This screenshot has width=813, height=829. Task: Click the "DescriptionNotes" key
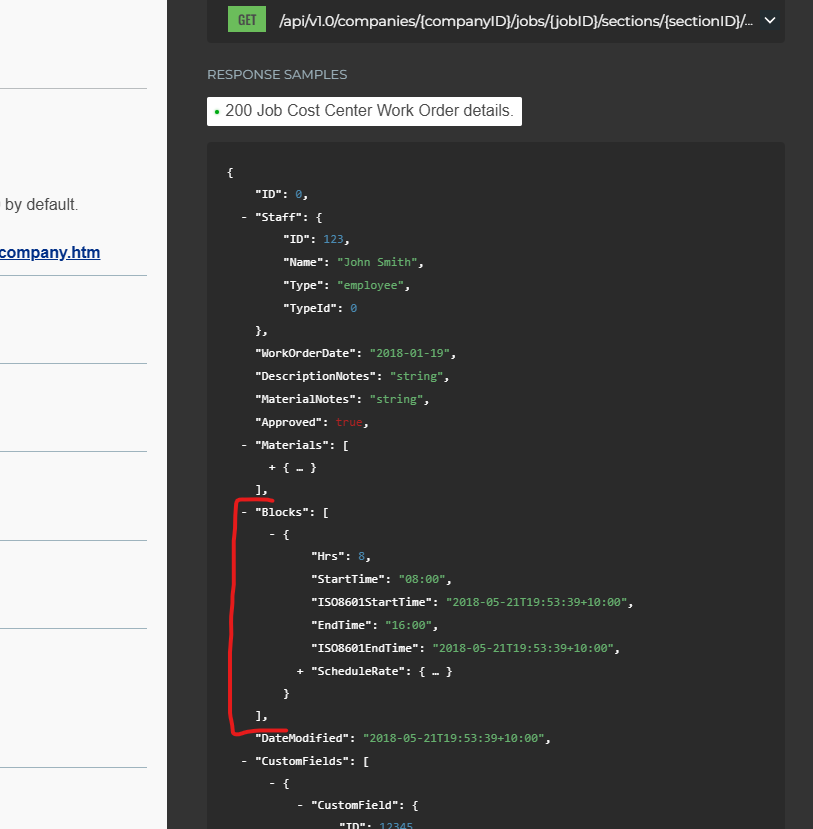pos(316,376)
